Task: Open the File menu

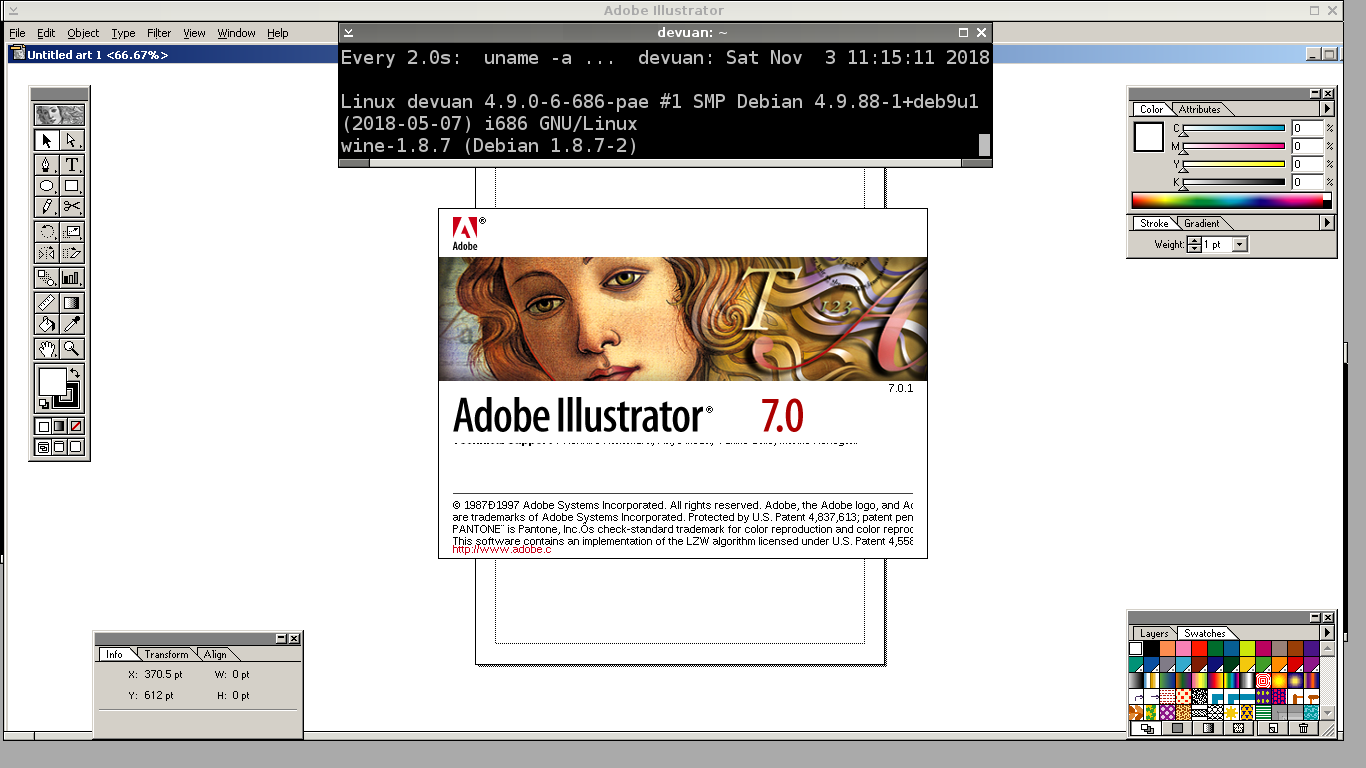Action: pyautogui.click(x=17, y=33)
